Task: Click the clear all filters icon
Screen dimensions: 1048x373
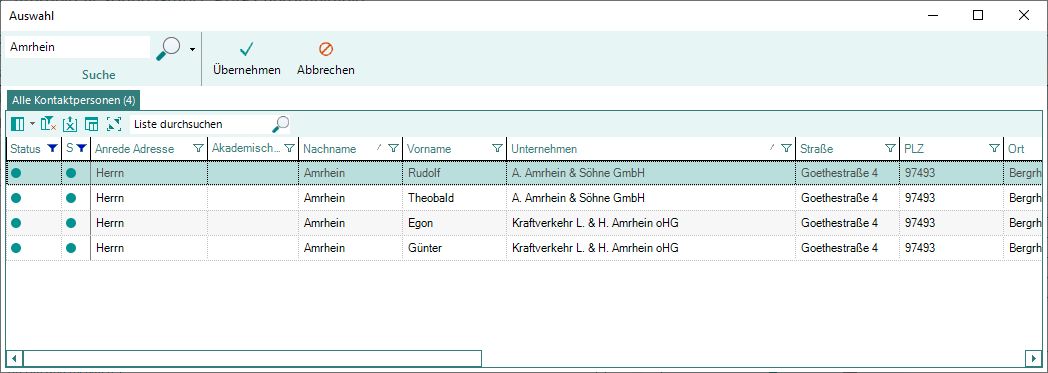Action: [x=48, y=124]
